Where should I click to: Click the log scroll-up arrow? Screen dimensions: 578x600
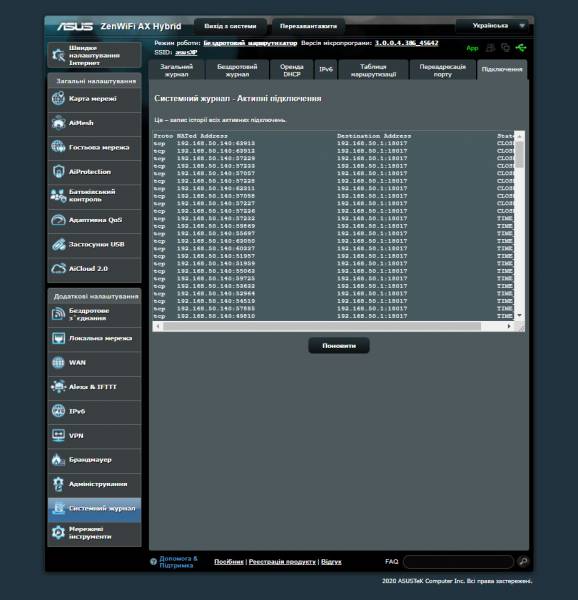tap(519, 136)
